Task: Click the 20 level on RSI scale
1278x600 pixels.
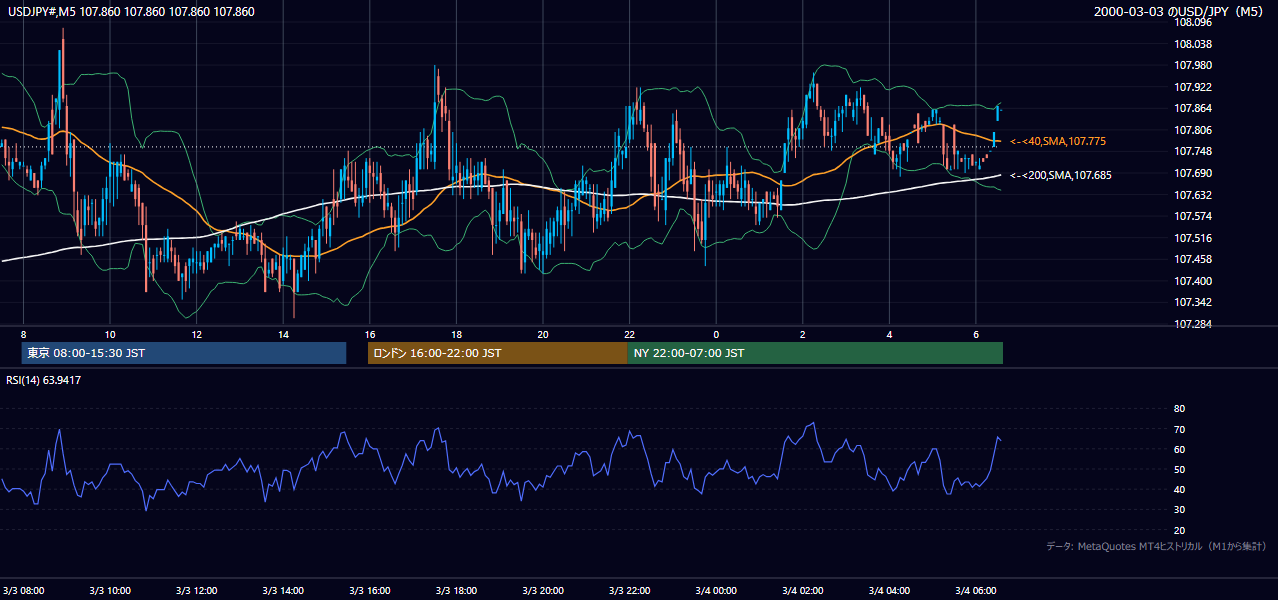Action: [1180, 530]
